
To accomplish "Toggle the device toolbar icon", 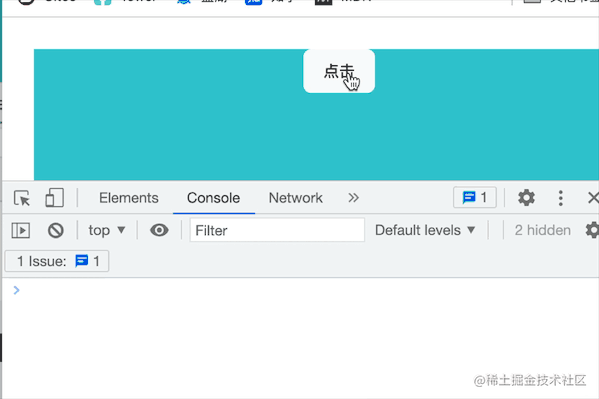I will (x=54, y=198).
